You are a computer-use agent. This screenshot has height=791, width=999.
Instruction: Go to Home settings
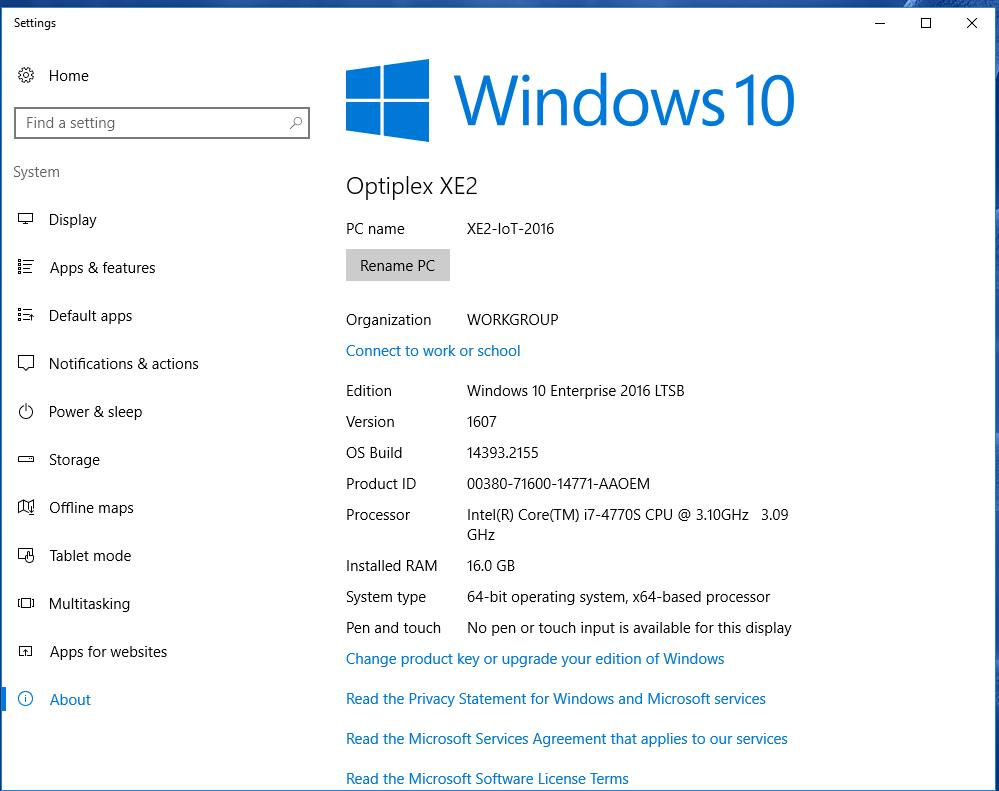click(x=69, y=76)
